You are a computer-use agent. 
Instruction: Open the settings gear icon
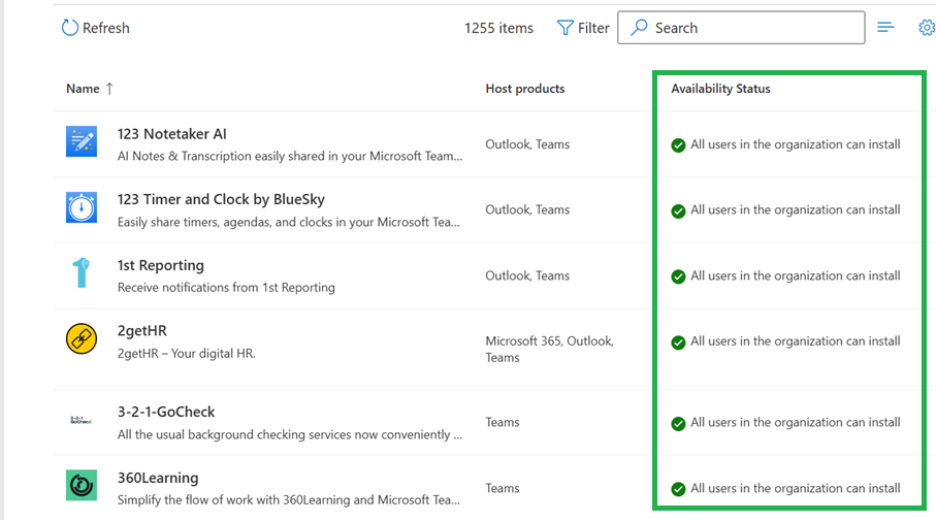tap(926, 28)
